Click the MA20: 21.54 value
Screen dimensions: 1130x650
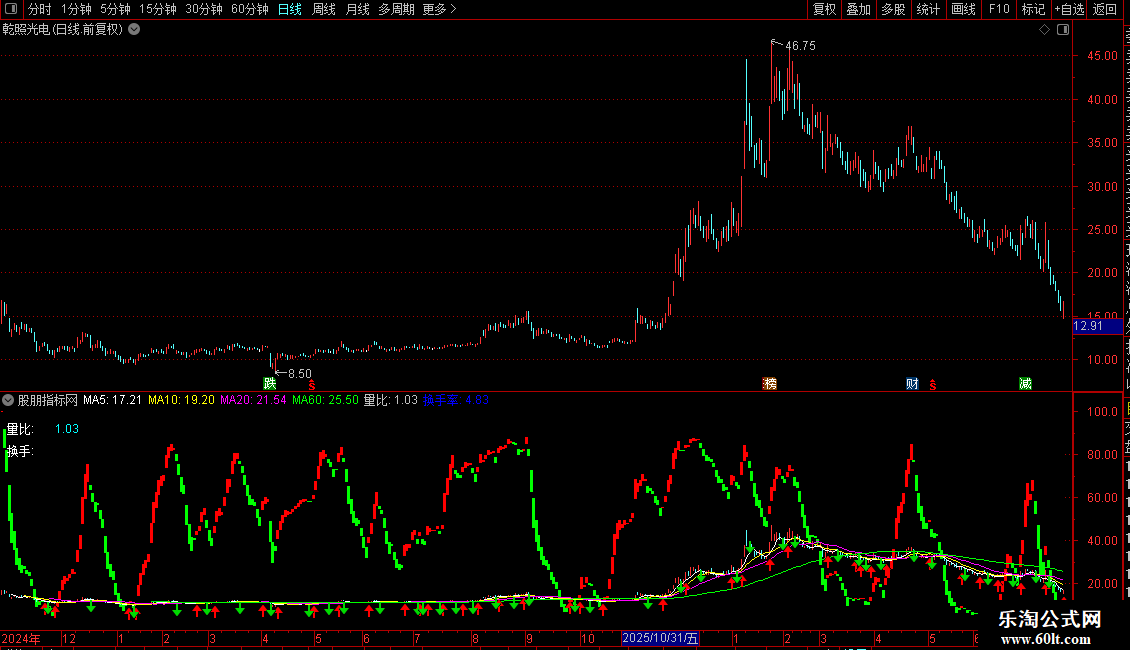(x=253, y=400)
